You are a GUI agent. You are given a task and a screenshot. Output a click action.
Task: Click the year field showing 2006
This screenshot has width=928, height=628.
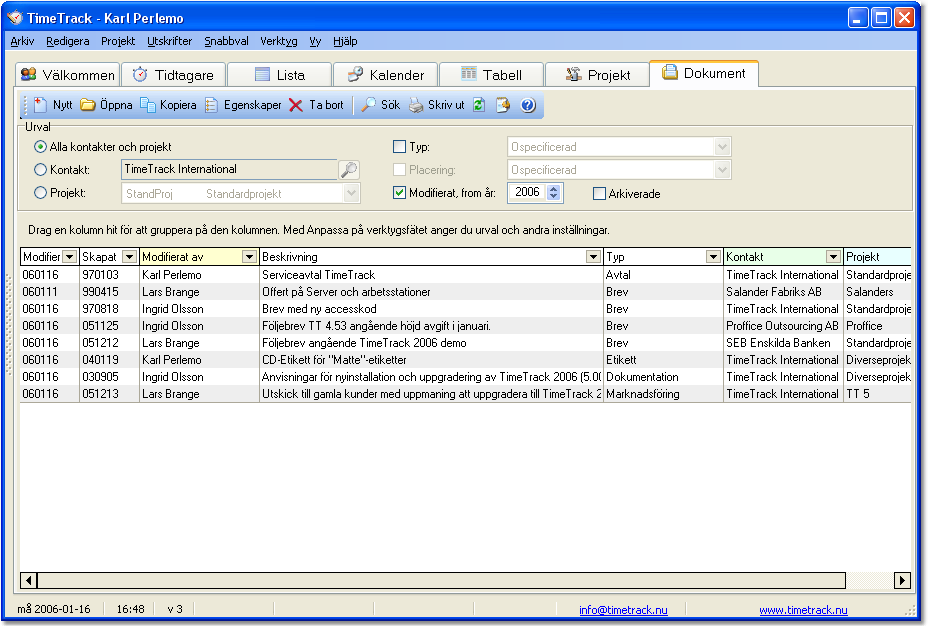[x=527, y=192]
